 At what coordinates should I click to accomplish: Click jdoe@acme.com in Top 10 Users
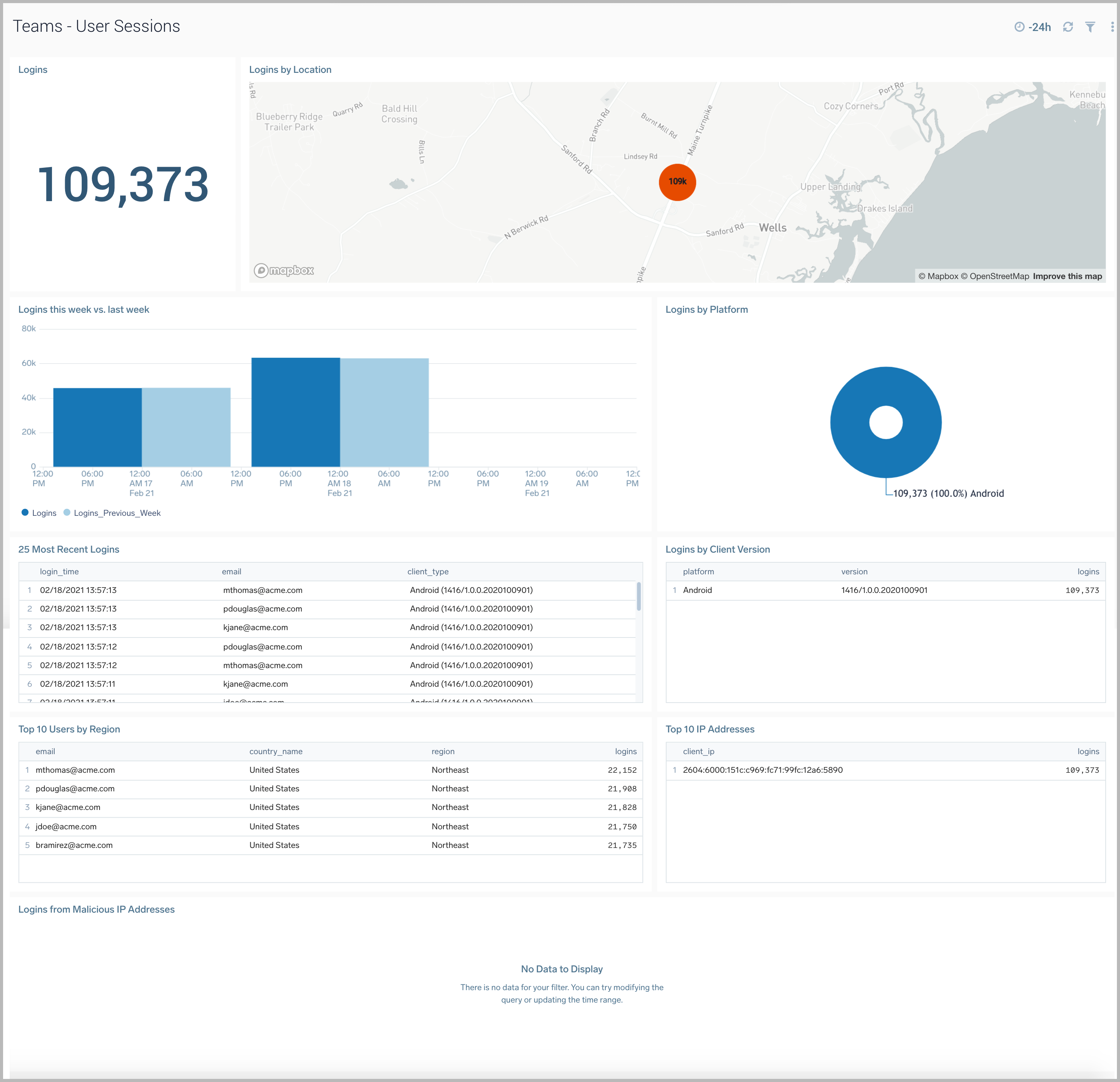[x=66, y=827]
